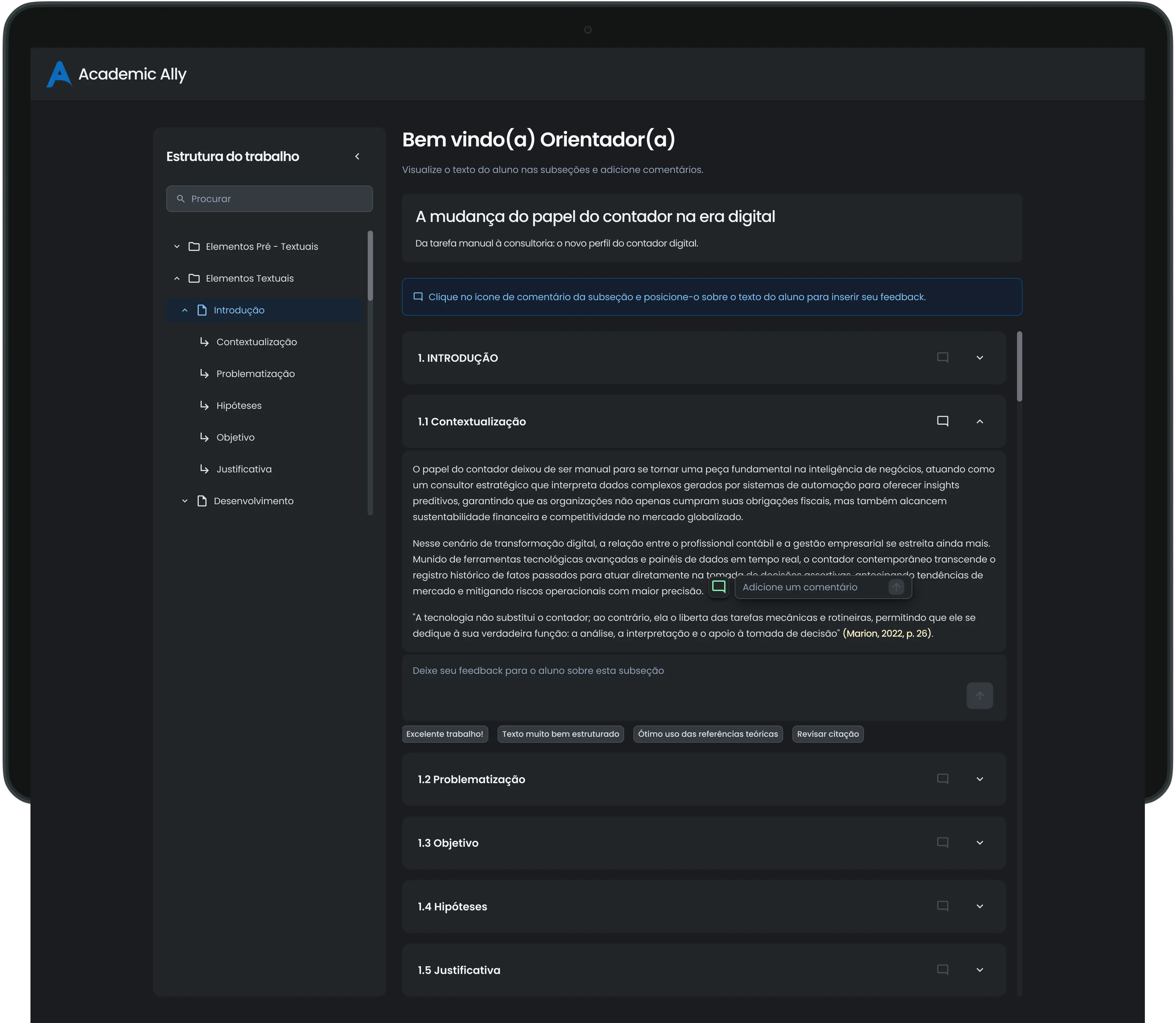Expand the 1.2 Problematização section chevron
The height and width of the screenshot is (1023, 1176).
point(980,779)
